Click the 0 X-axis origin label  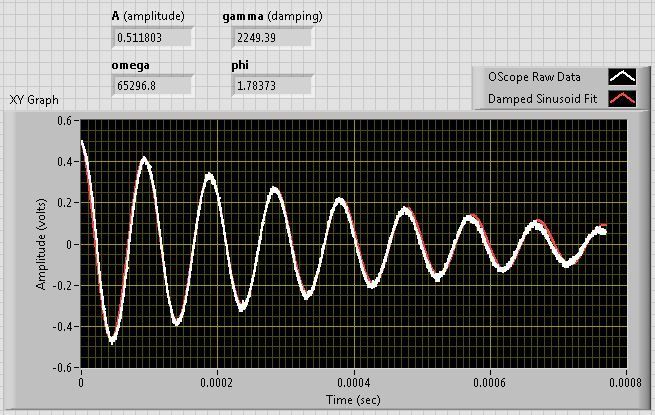click(x=81, y=382)
